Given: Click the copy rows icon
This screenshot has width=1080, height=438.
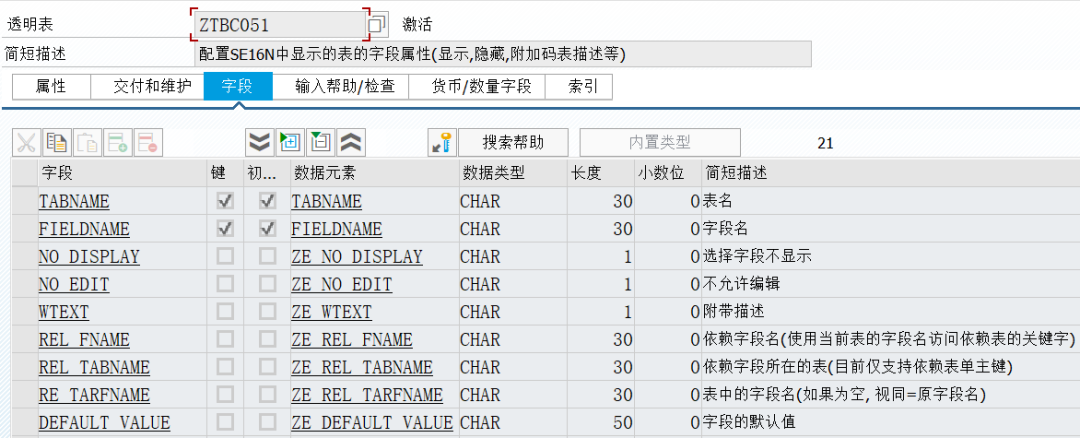Looking at the screenshot, I should click(56, 143).
